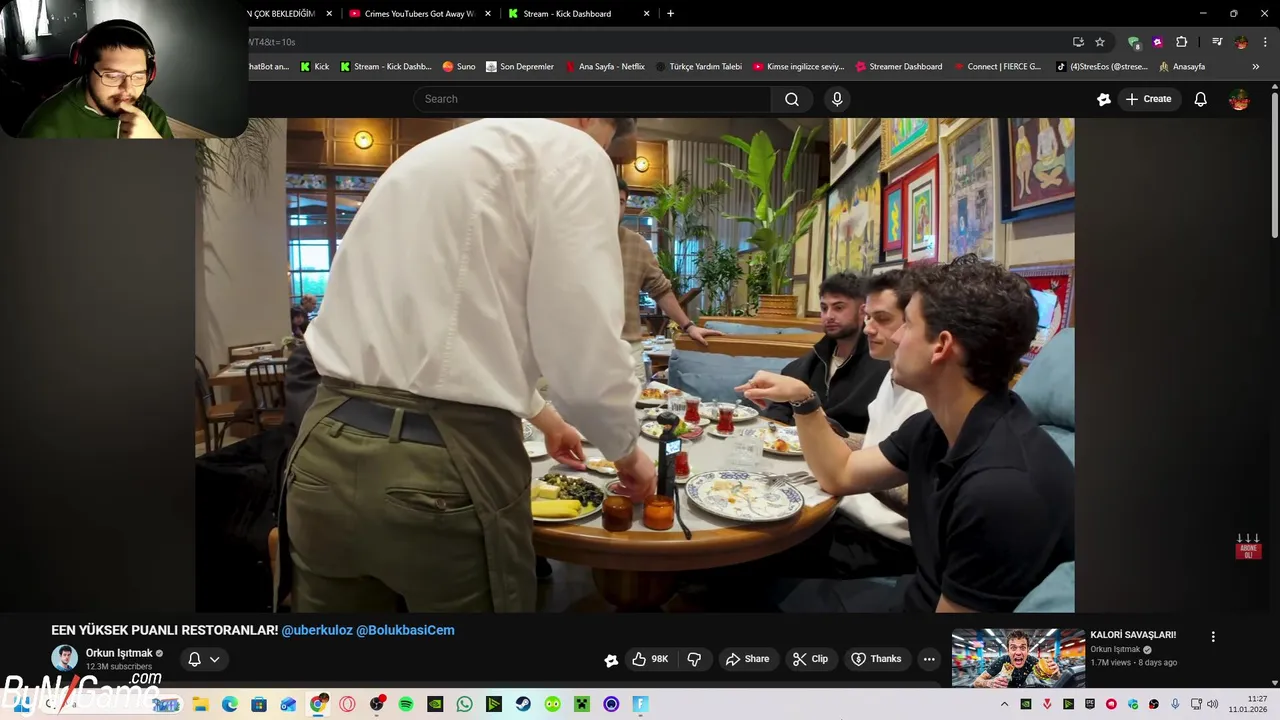Open Microsoft Store from the taskbar

coord(259,704)
